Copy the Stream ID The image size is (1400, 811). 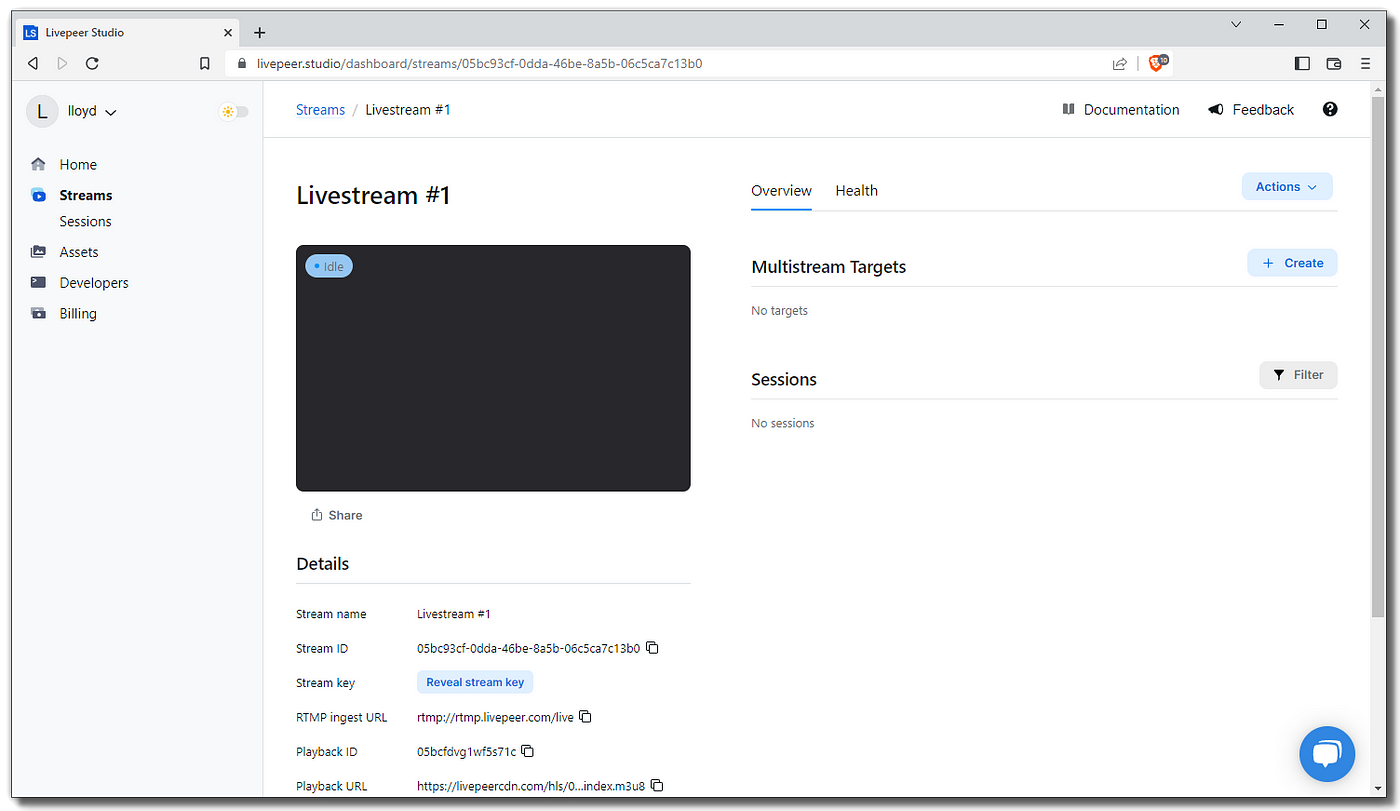652,648
